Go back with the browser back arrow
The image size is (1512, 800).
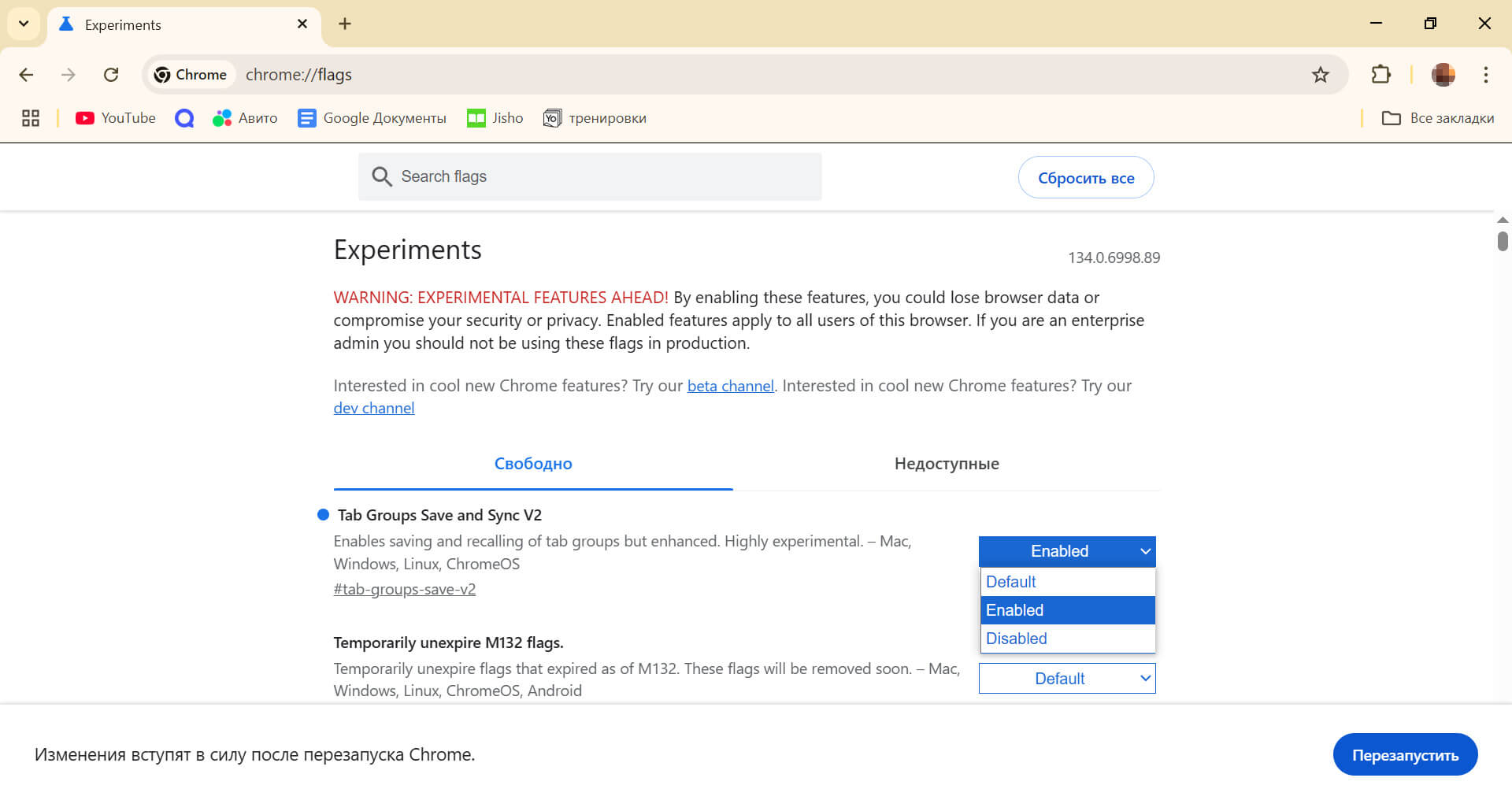pos(26,75)
